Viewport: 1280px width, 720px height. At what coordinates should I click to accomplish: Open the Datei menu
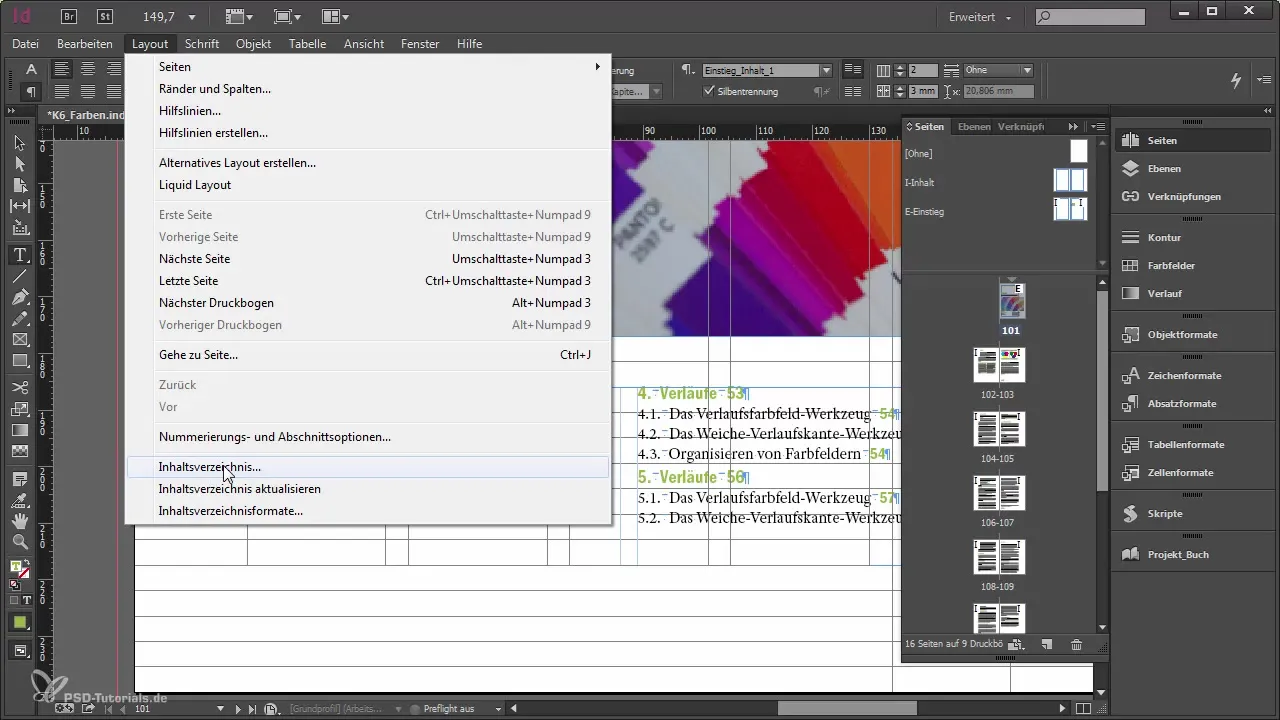(25, 44)
